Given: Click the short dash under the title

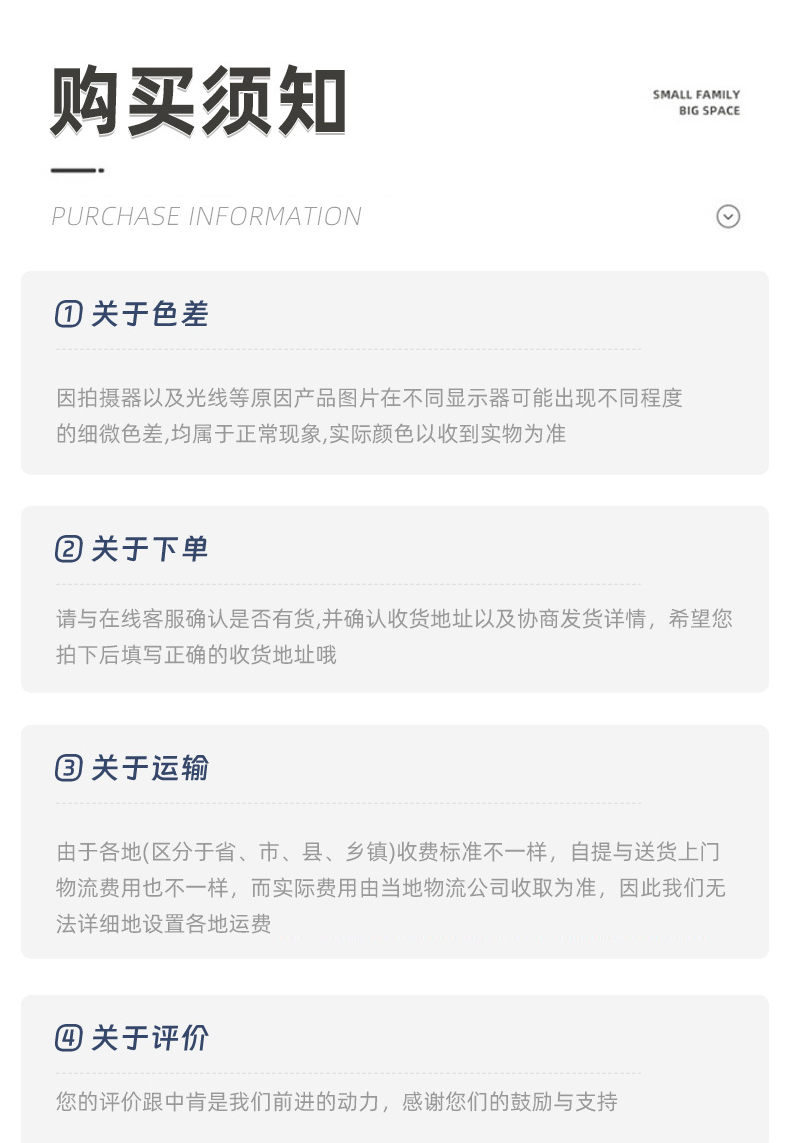Looking at the screenshot, I should pos(77,171).
